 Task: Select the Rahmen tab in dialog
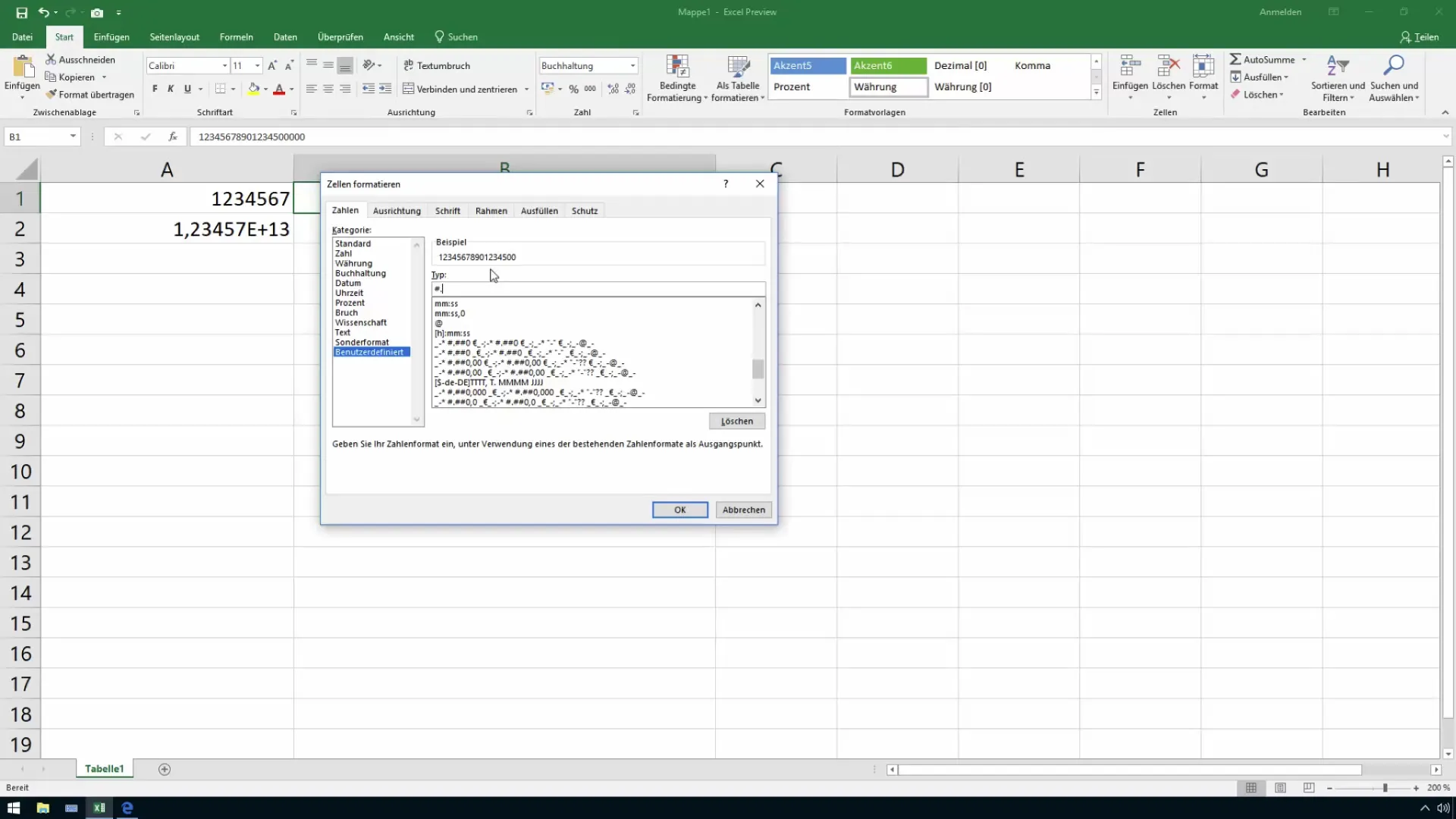point(492,210)
